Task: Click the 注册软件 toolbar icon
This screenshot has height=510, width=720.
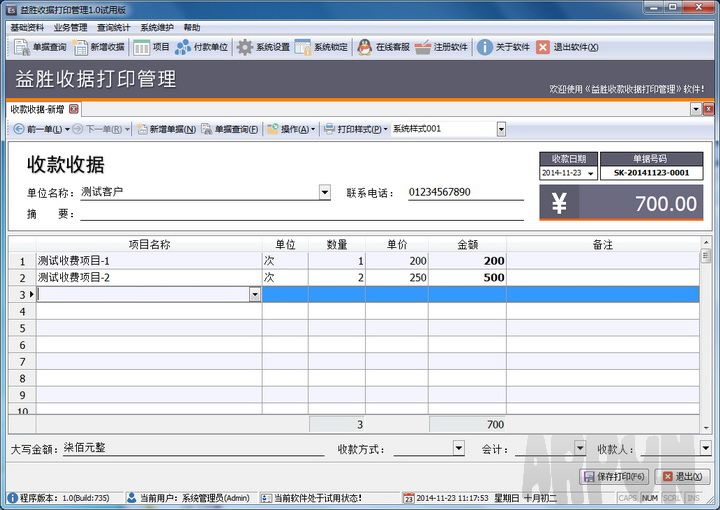Action: click(441, 47)
